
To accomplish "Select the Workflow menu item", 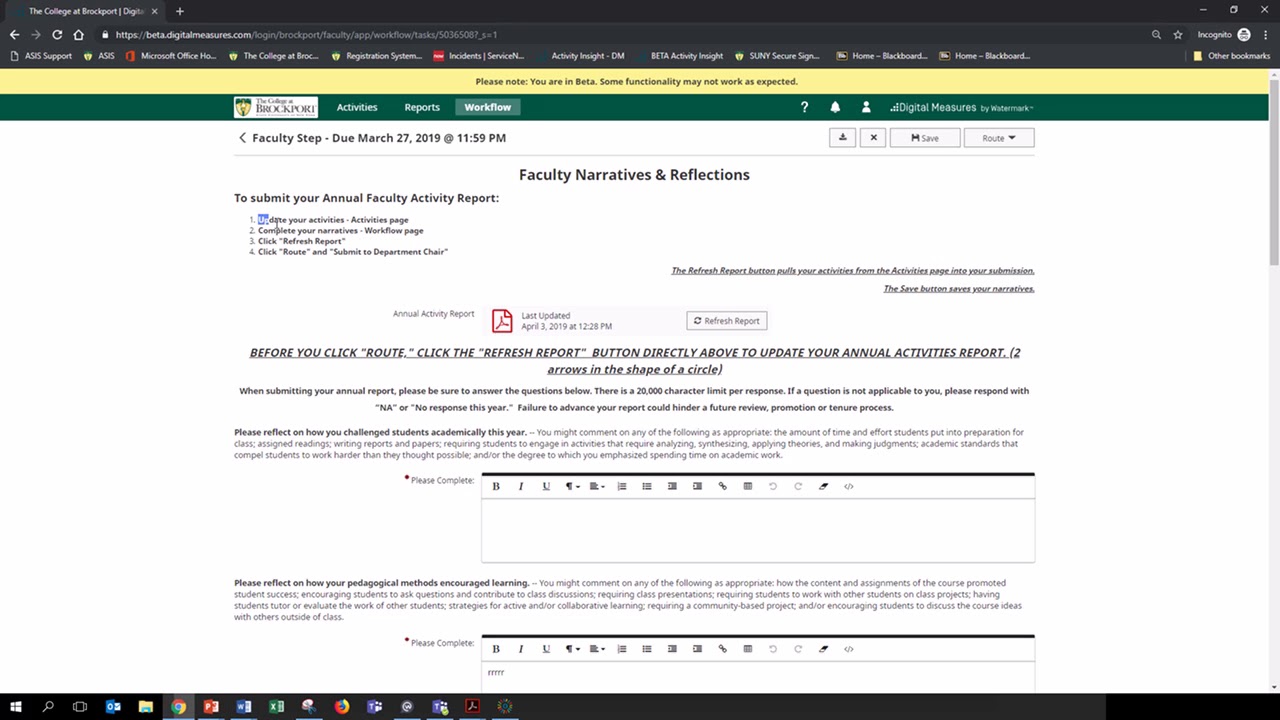I will [488, 107].
